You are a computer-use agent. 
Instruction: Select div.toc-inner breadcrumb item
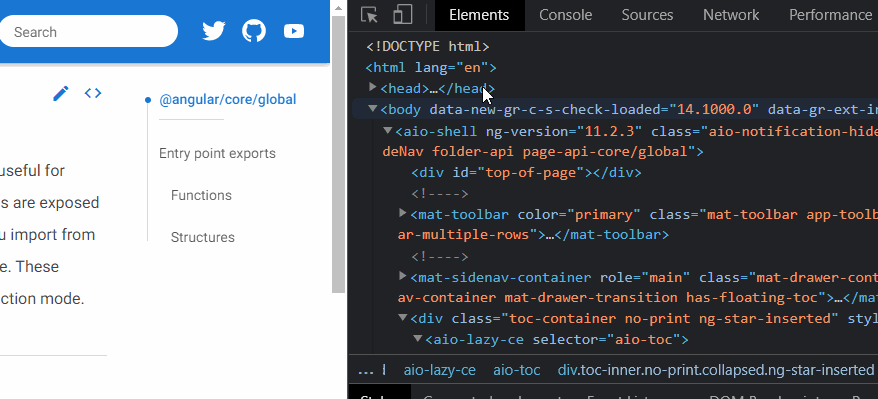coord(716,370)
